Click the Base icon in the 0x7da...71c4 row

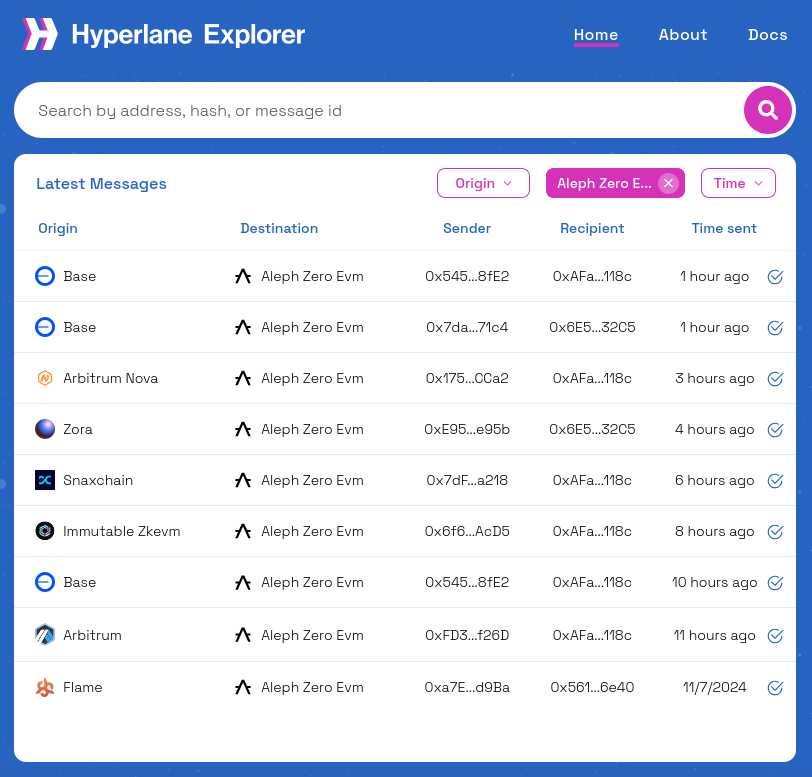tap(45, 327)
